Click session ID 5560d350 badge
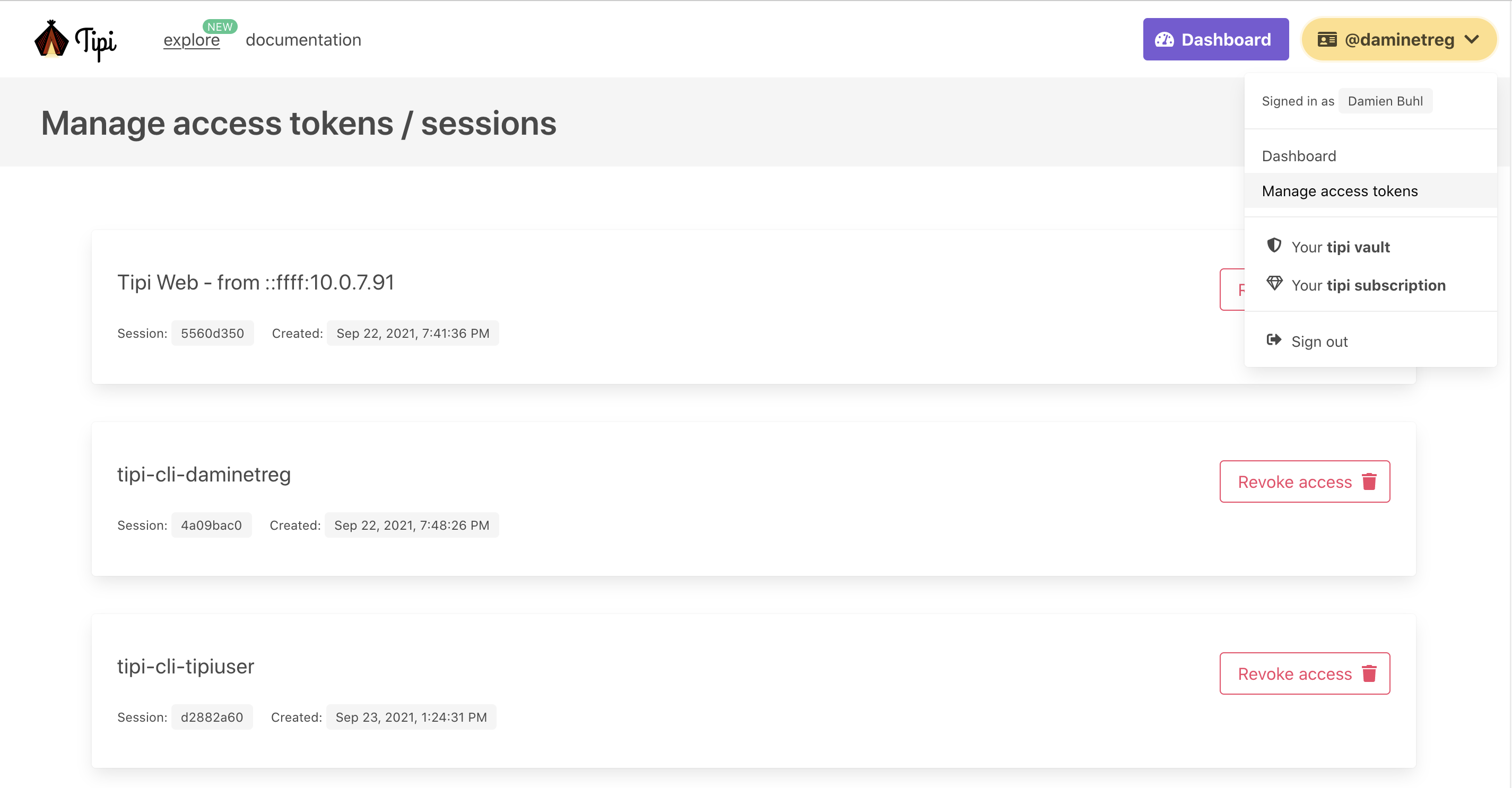Image resolution: width=1512 pixels, height=788 pixels. click(212, 333)
